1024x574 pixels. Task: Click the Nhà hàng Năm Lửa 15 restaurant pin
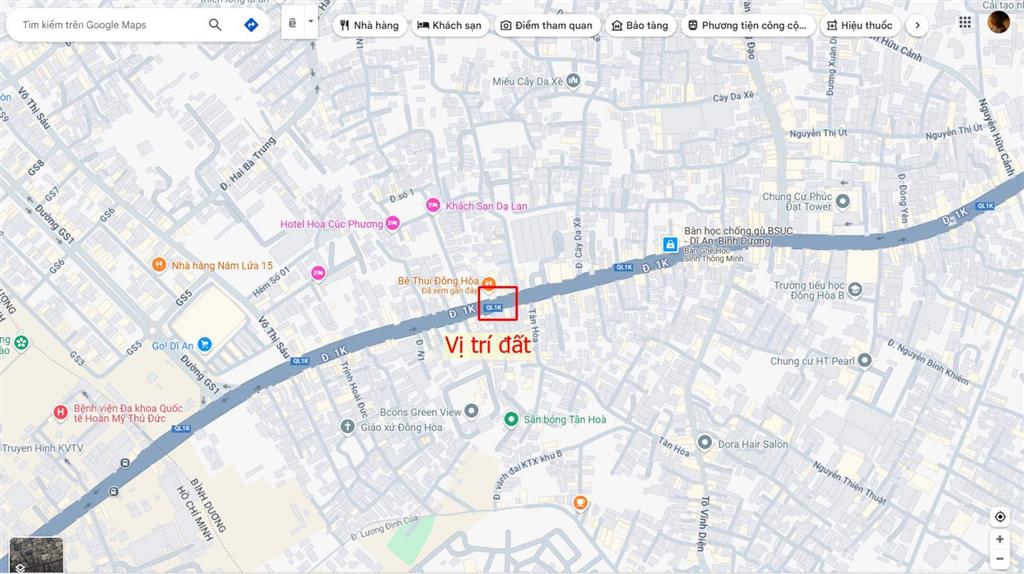[x=159, y=264]
